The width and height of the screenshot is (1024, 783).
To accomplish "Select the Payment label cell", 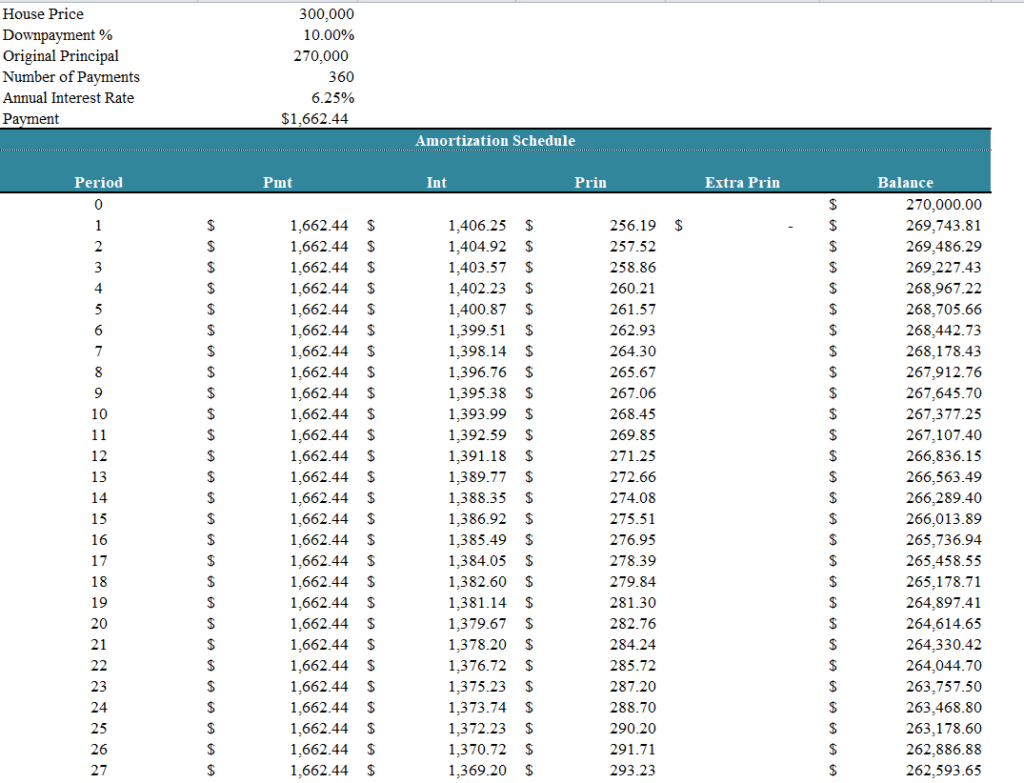I will point(31,118).
